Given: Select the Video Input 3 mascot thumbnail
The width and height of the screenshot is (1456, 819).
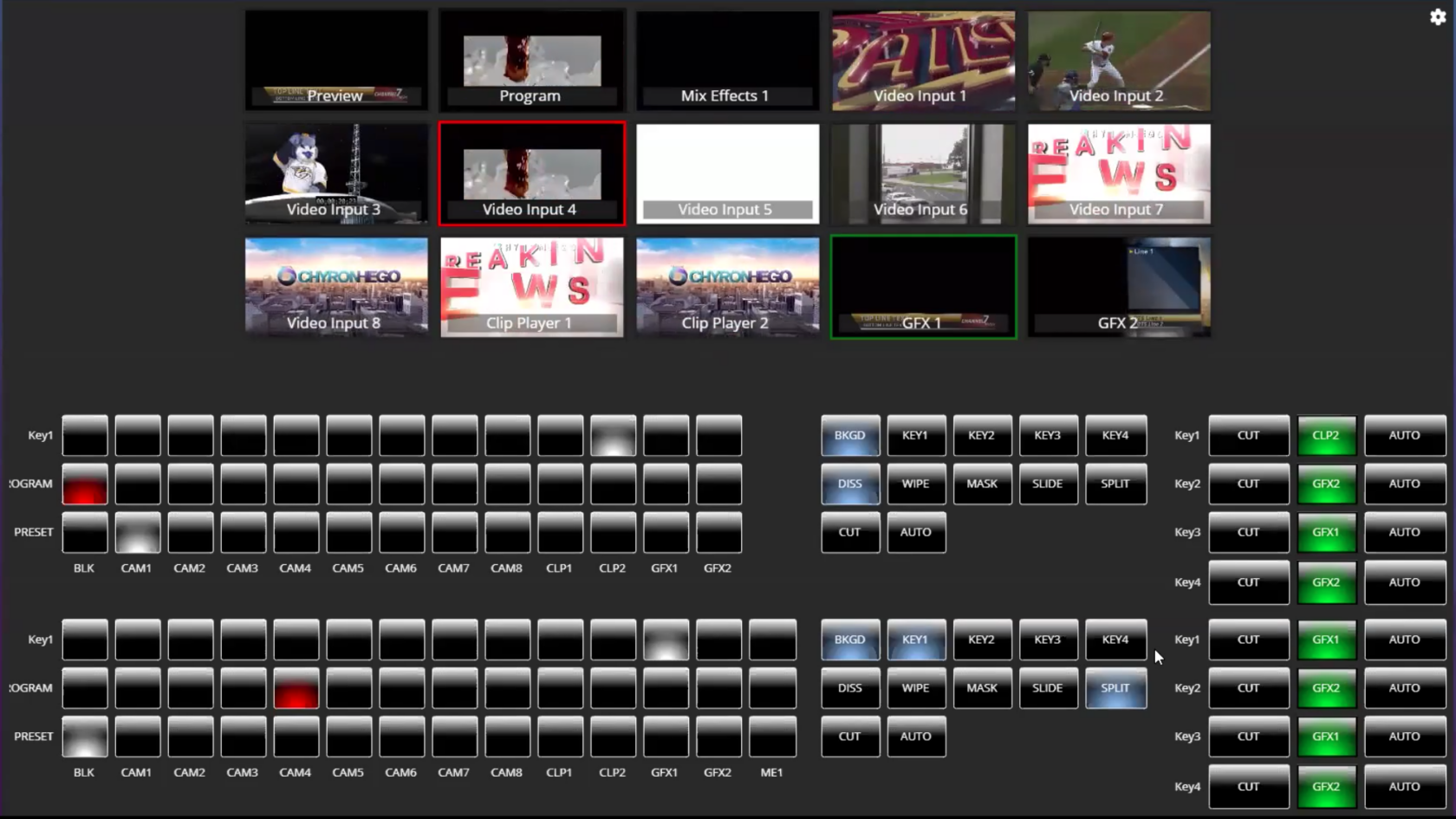Looking at the screenshot, I should [336, 173].
